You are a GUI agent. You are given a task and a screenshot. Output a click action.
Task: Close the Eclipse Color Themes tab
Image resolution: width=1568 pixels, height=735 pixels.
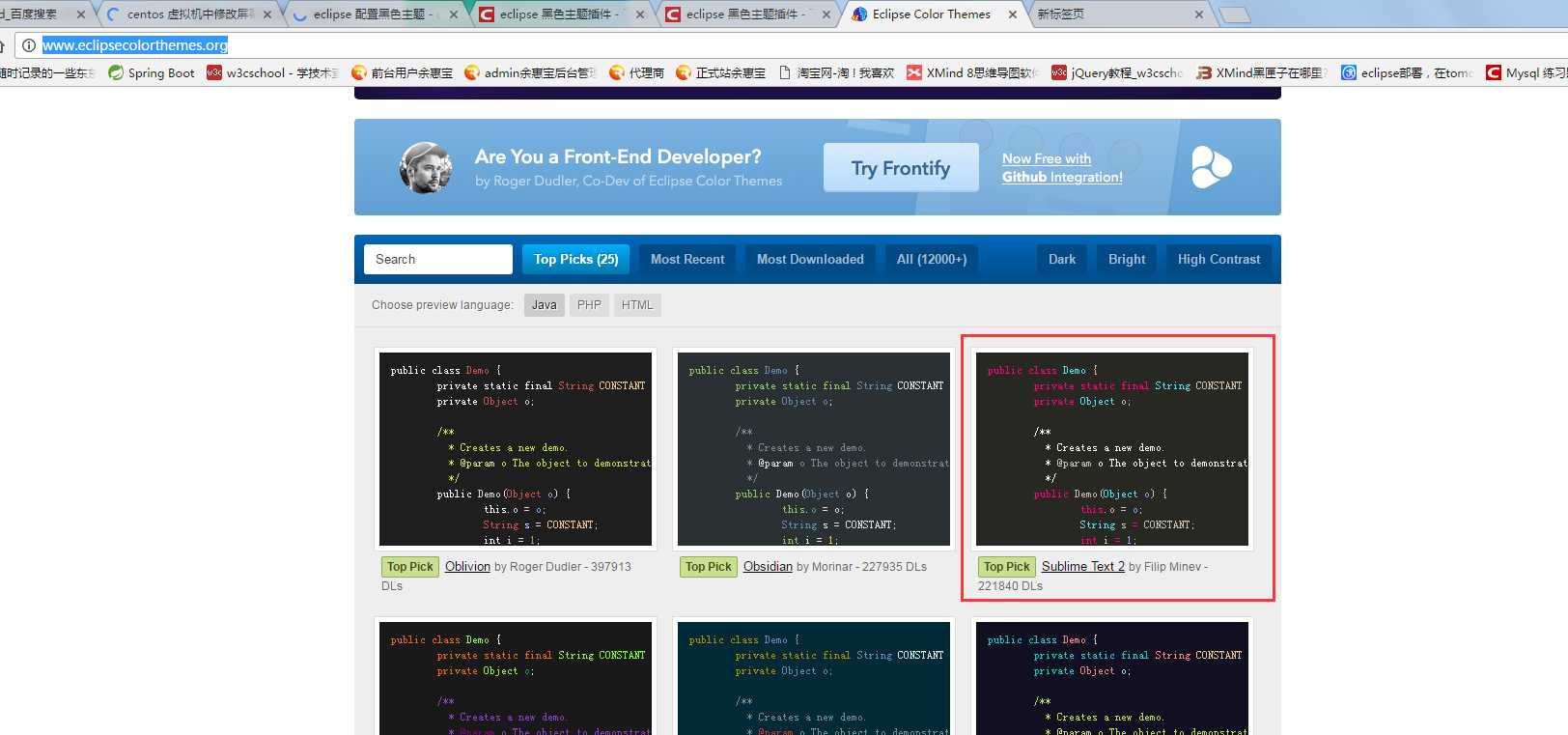click(1013, 14)
